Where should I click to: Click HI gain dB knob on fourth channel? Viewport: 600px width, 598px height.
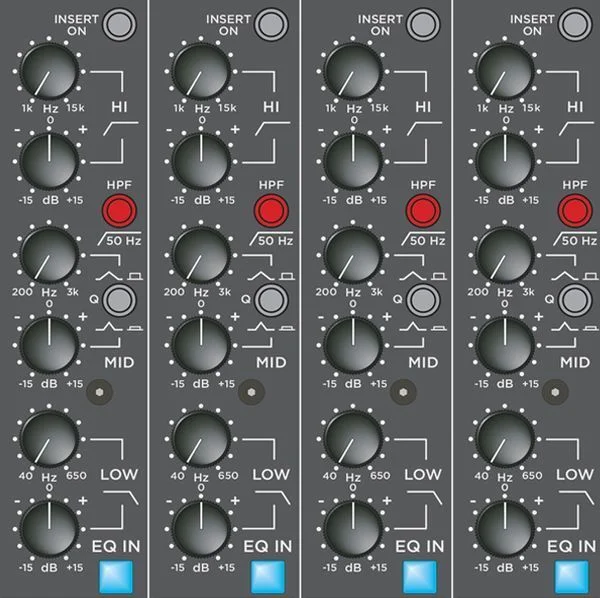point(505,161)
